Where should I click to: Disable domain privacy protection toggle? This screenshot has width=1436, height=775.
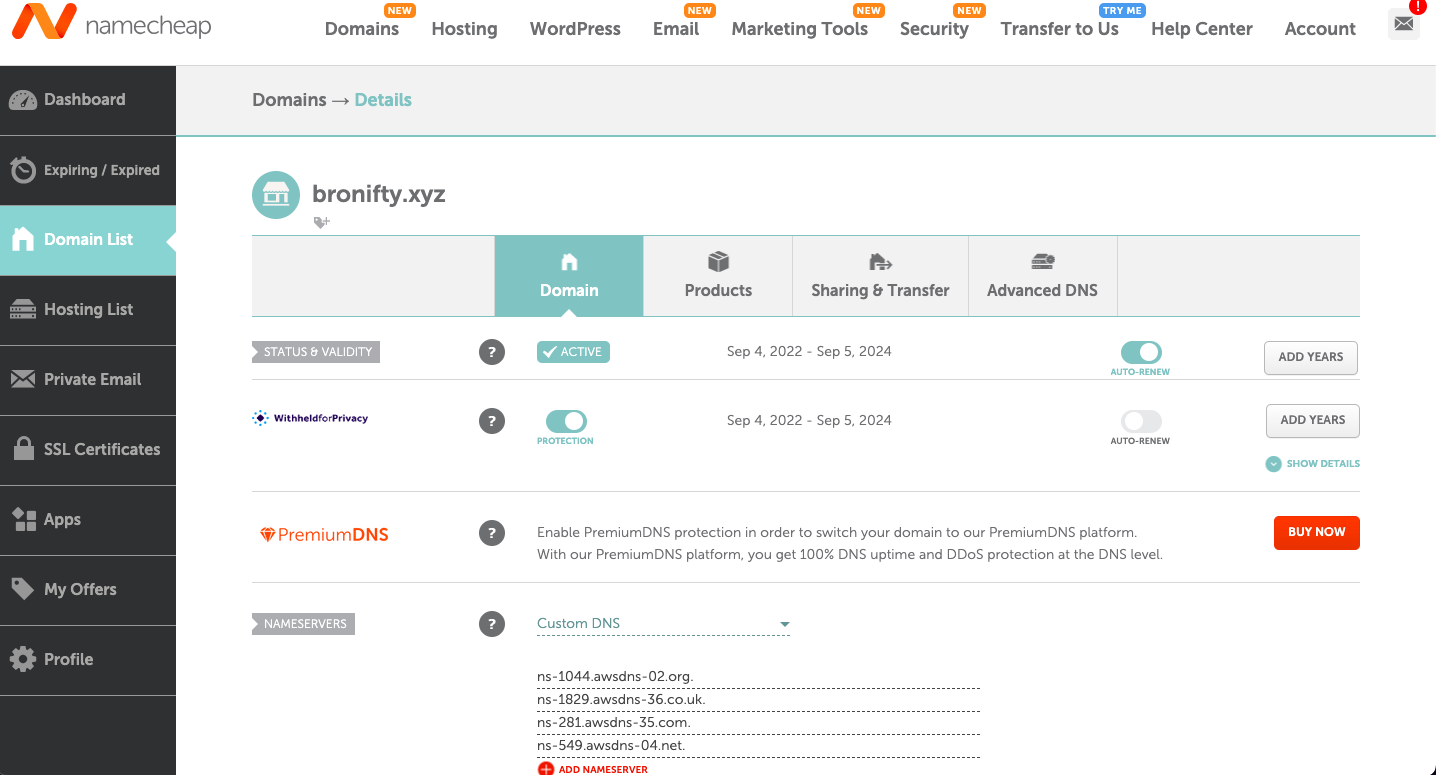pos(565,422)
